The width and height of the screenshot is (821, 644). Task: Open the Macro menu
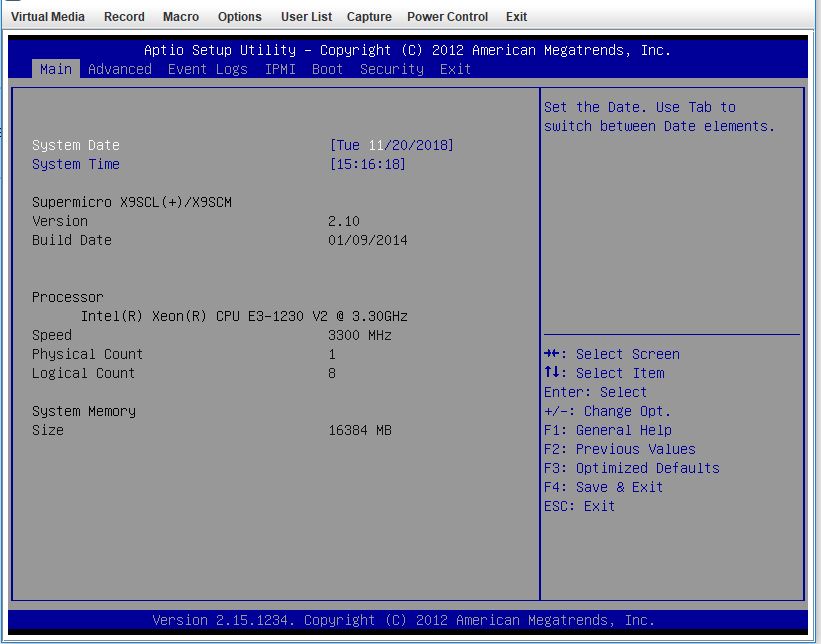click(181, 17)
